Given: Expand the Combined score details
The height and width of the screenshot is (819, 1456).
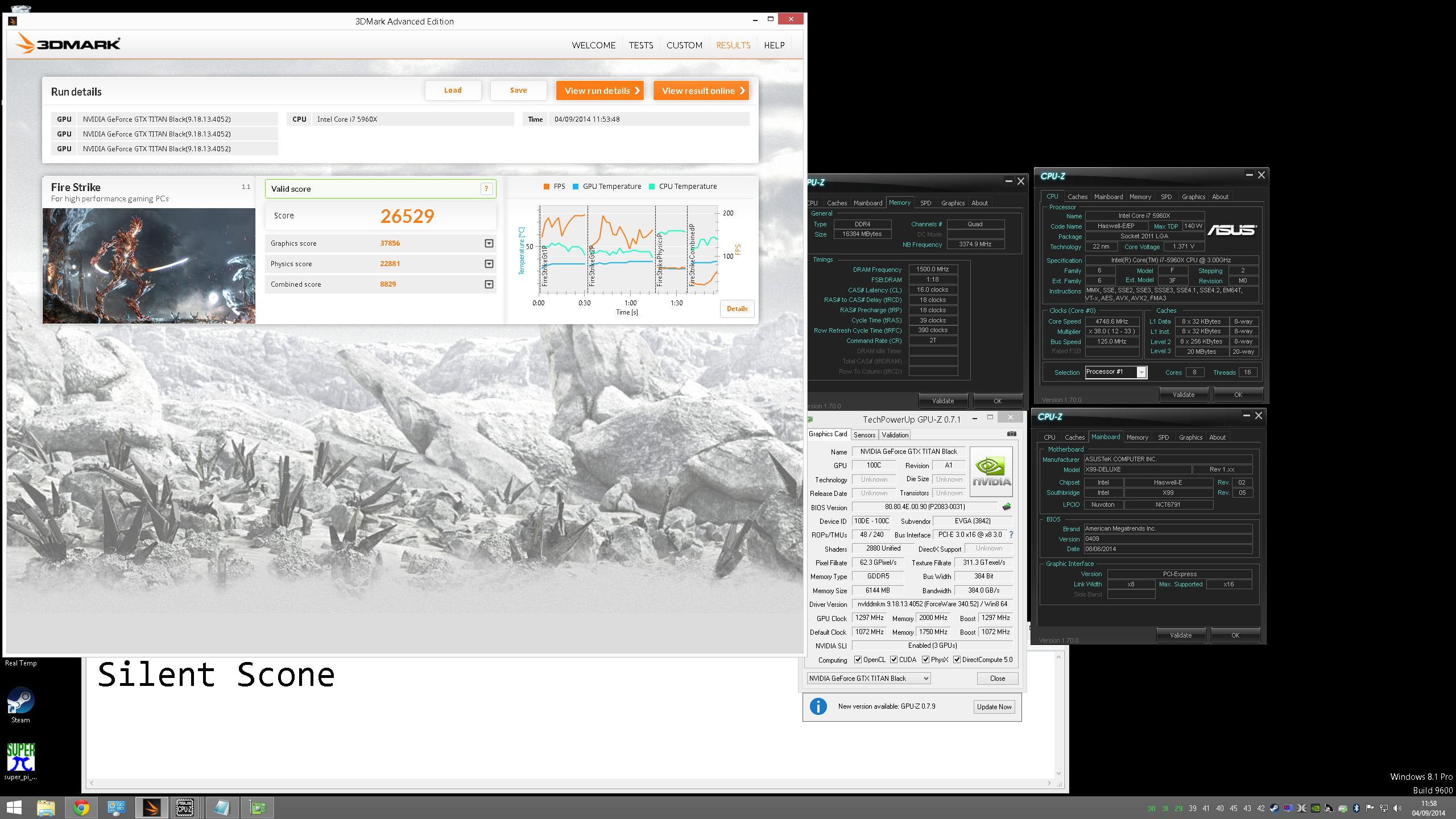Looking at the screenshot, I should (x=489, y=284).
